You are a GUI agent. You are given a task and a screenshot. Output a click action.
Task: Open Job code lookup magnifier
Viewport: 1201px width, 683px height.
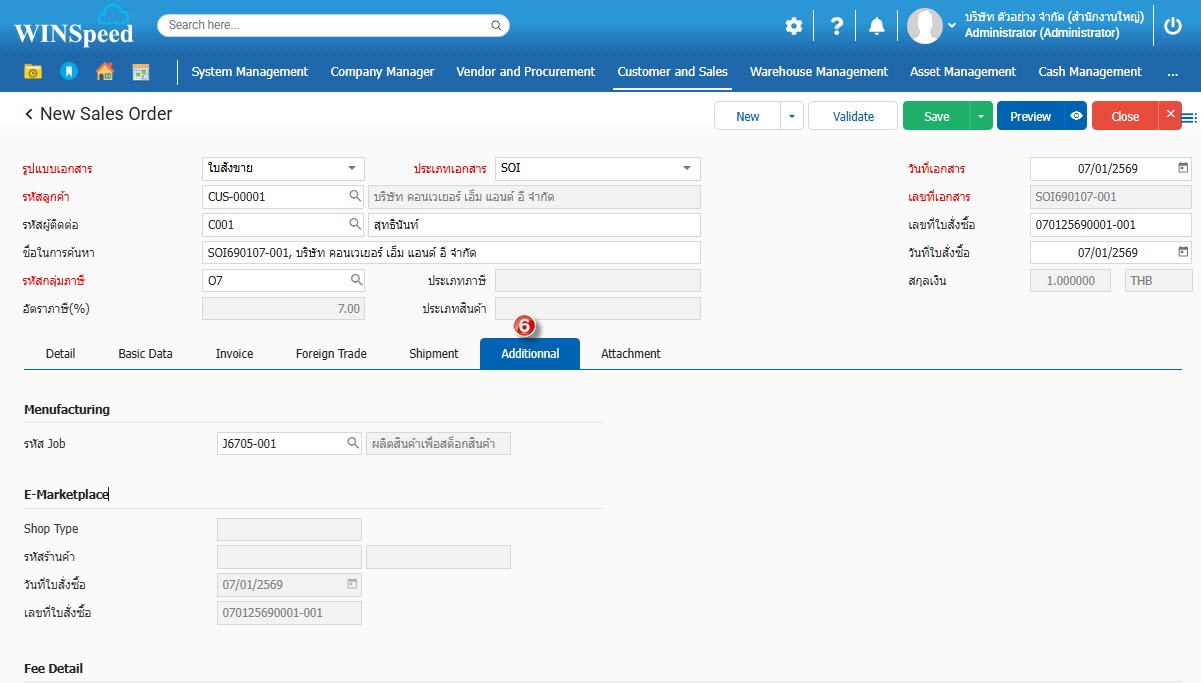point(352,443)
